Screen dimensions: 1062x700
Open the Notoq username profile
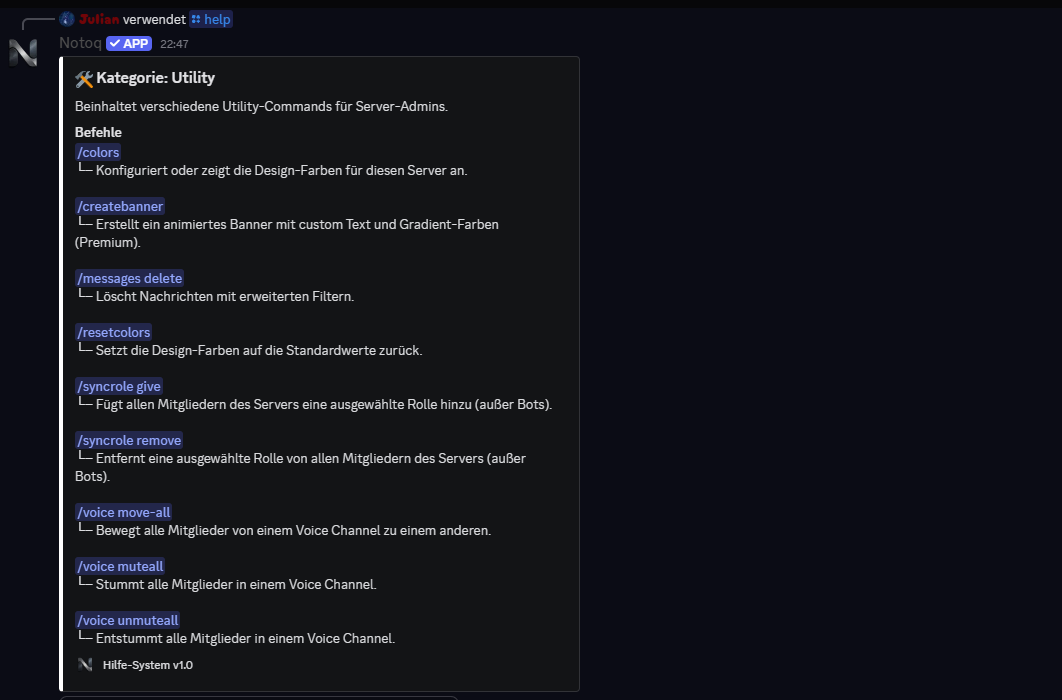coord(80,44)
